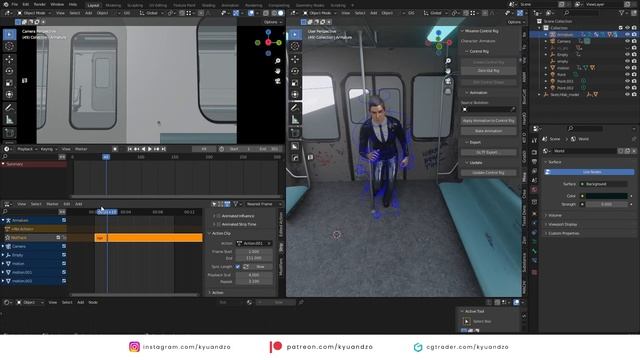Viewport: 640px width, 360px height.
Task: Click Apply Animation to Control Rig
Action: 489,121
